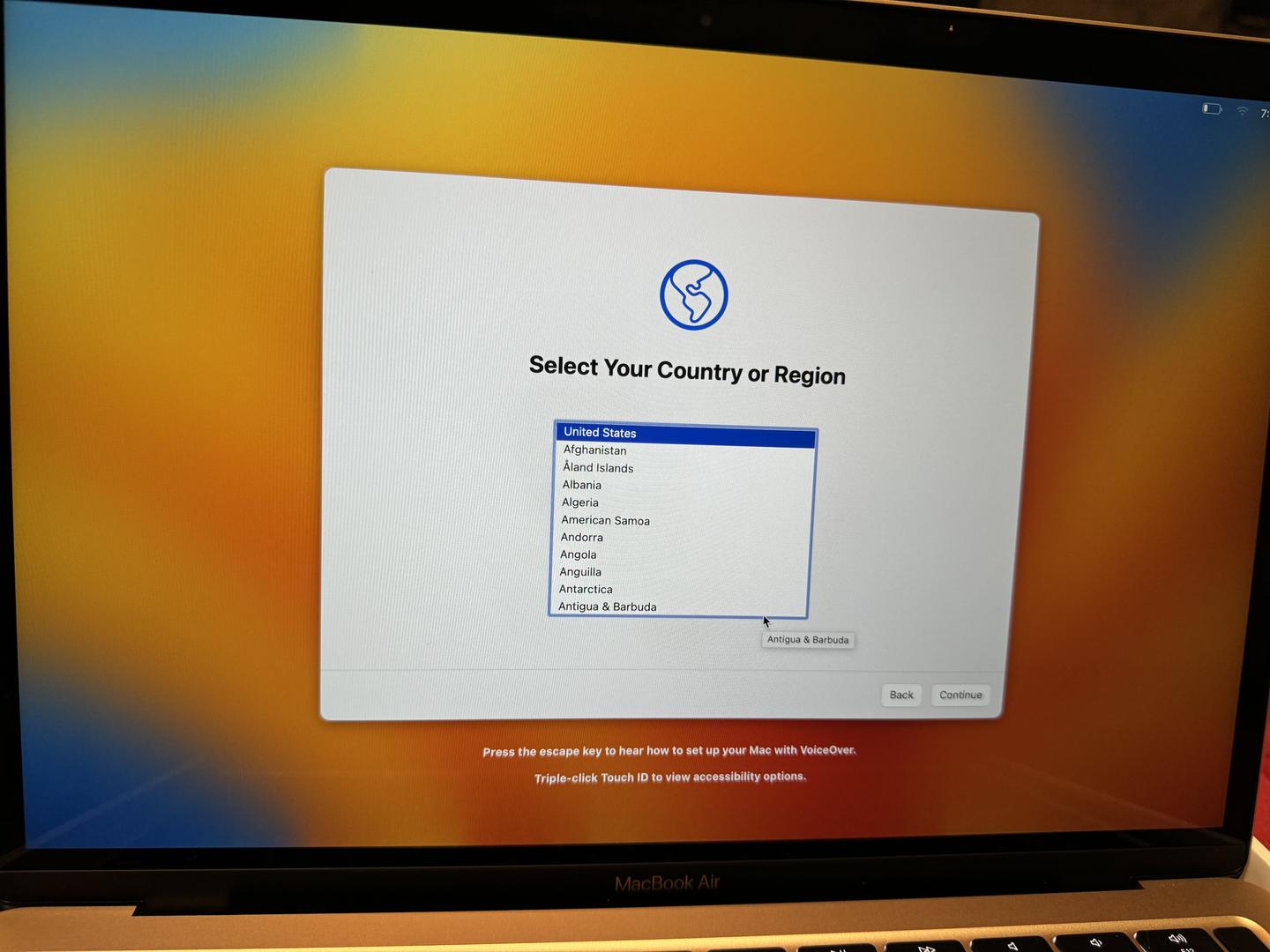Select Anguilla entry
The image size is (1270, 952).
coord(678,573)
